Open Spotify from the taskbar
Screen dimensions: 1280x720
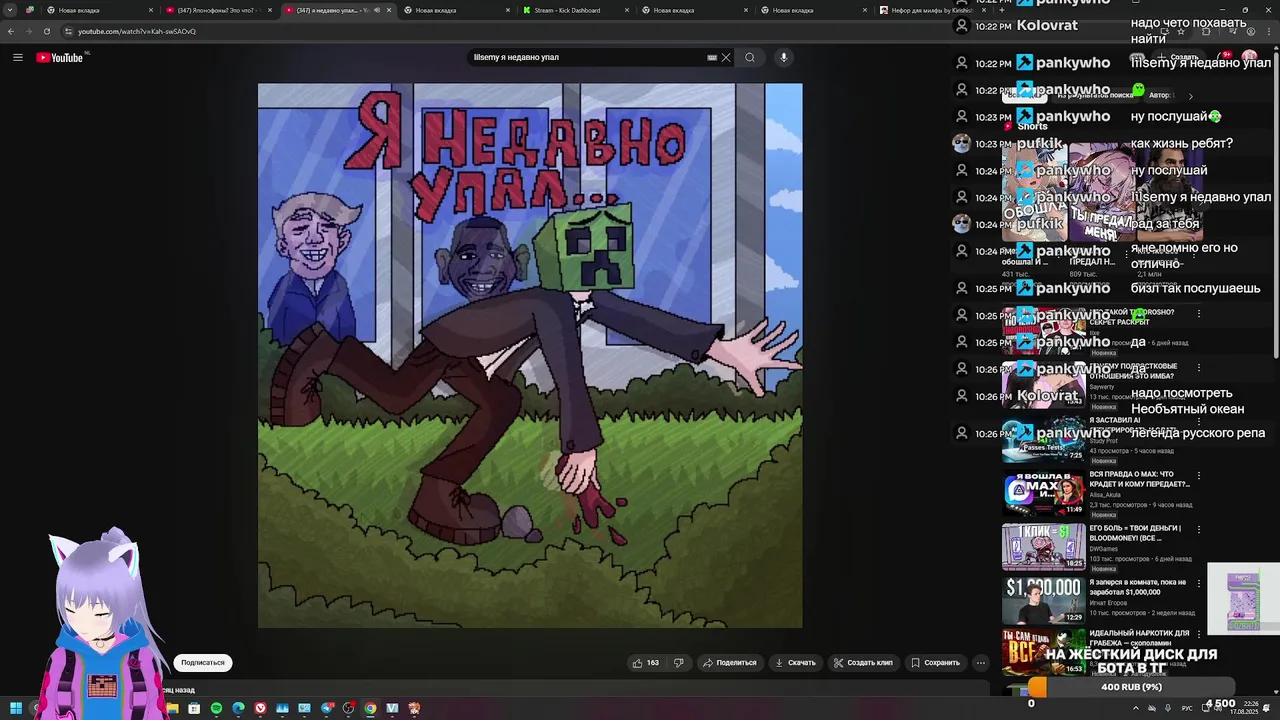pos(216,708)
